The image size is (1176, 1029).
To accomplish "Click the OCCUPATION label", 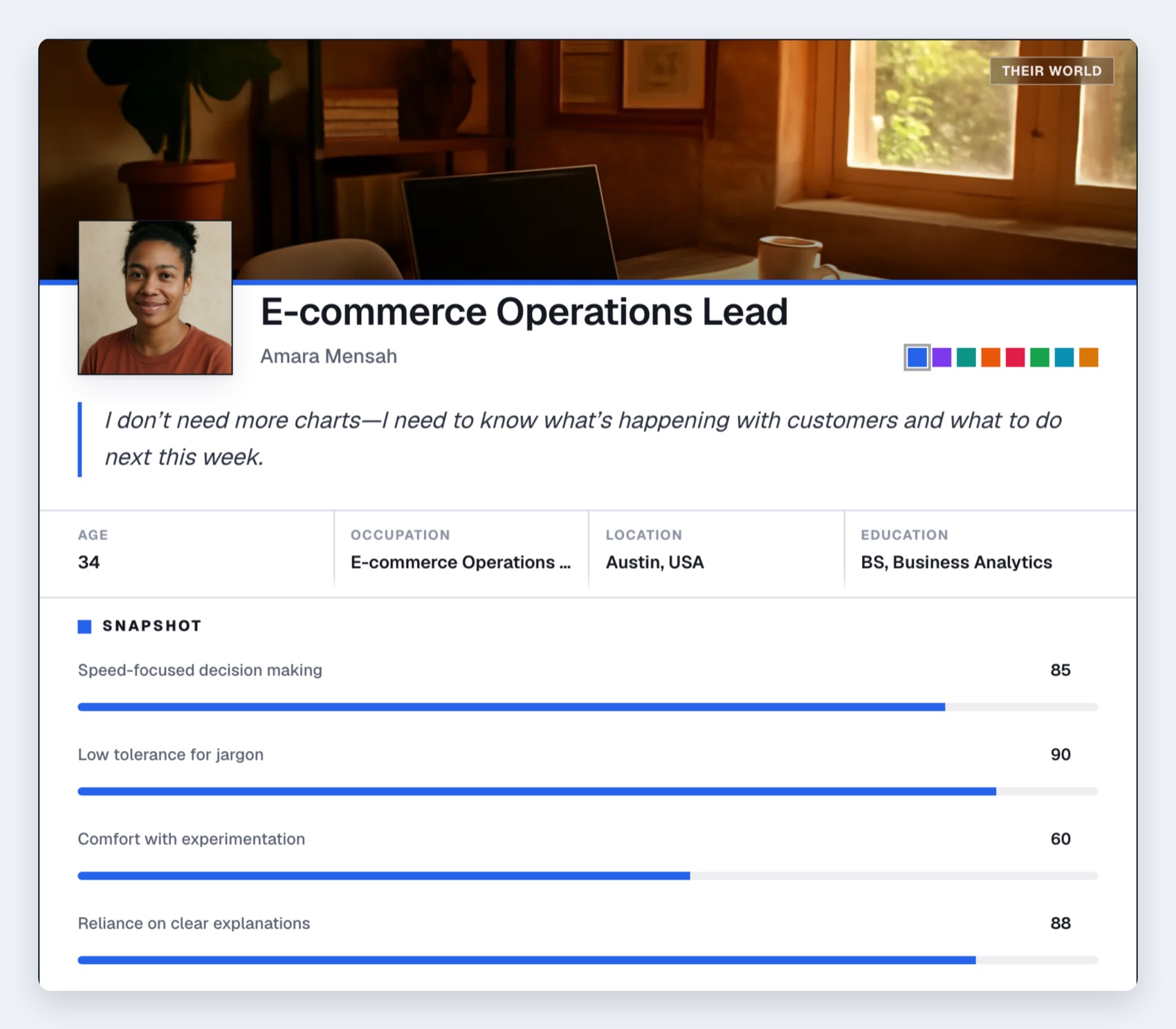I will 400,535.
